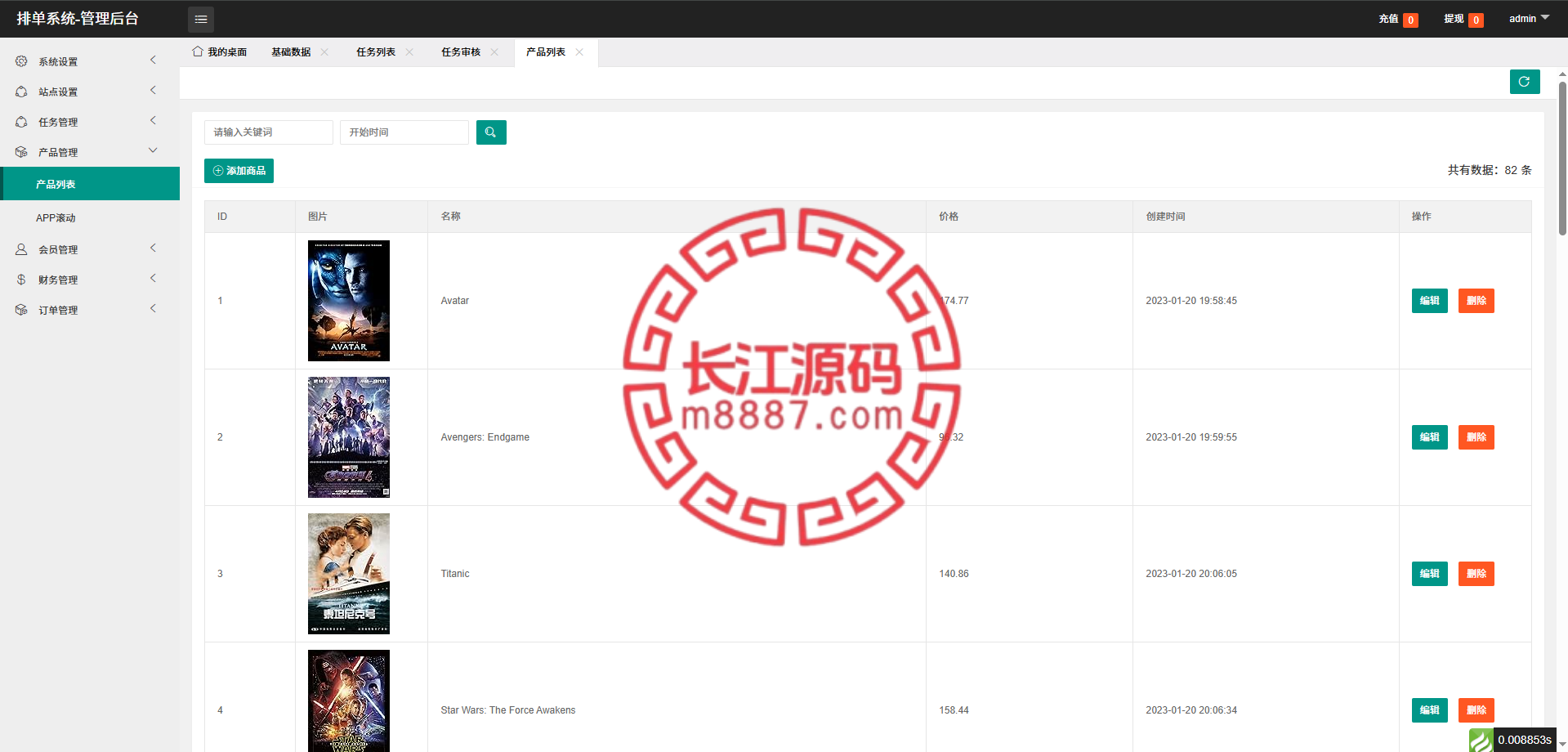The image size is (1568, 752).
Task: Click the task management sidebar icon
Action: pos(21,122)
